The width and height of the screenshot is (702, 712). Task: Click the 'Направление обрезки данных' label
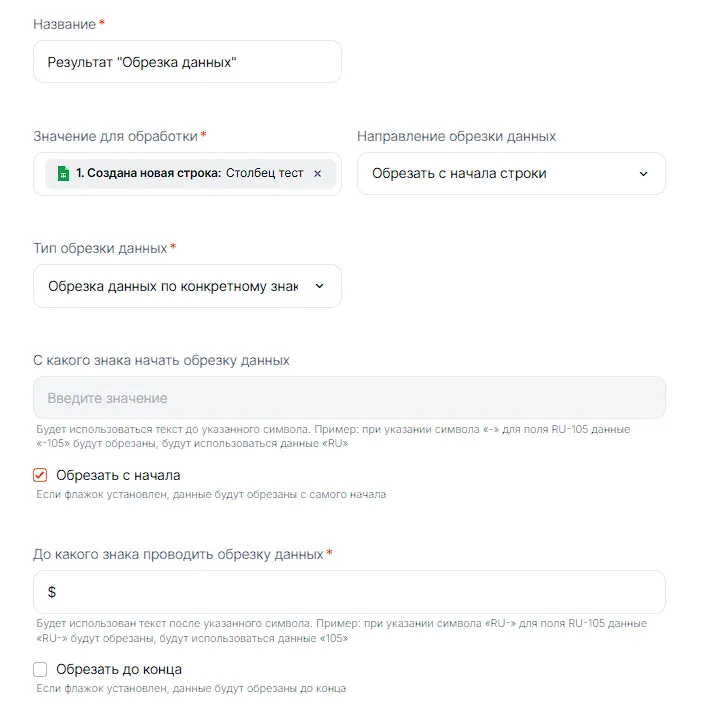coord(456,136)
